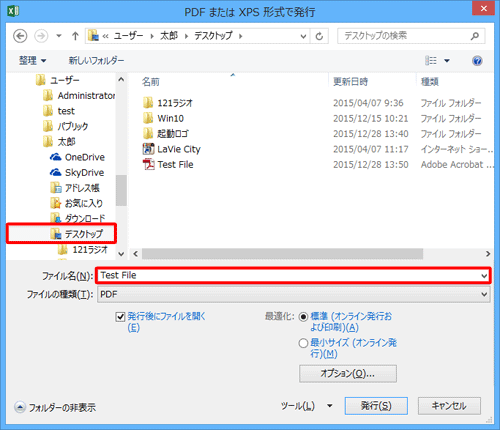Click the 発行(S) publish button

[376, 406]
